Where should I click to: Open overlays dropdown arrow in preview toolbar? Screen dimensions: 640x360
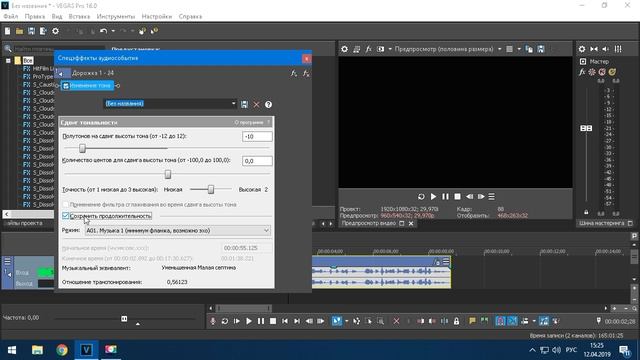coord(519,49)
